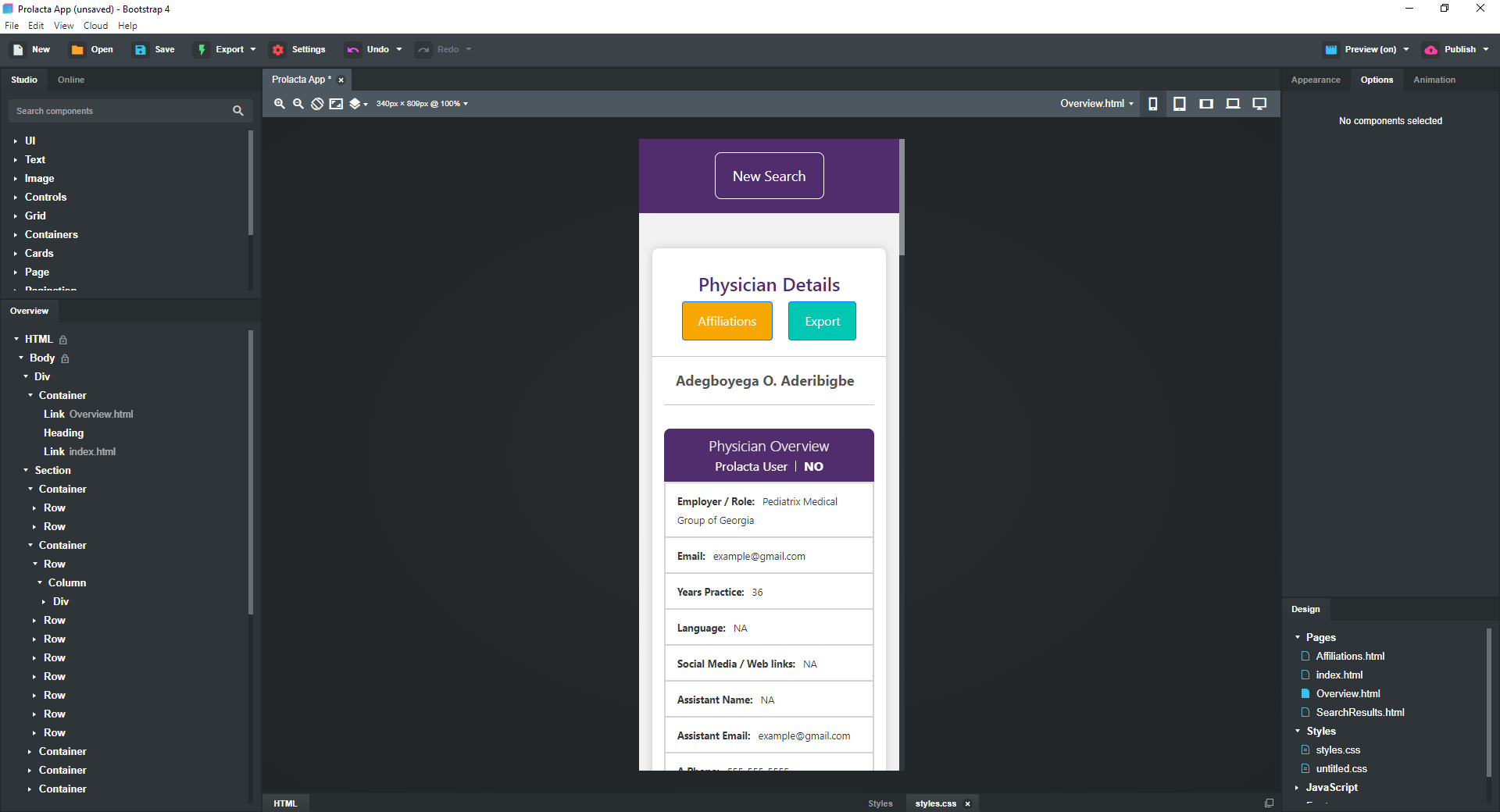Click the rotate/reset zoom icon
Image resolution: width=1500 pixels, height=812 pixels.
pos(317,104)
